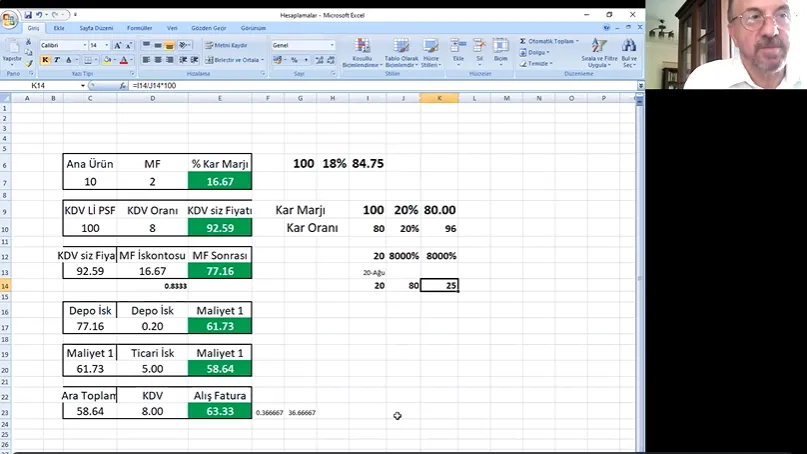Click the Office button
The image size is (807, 454).
[x=11, y=19]
